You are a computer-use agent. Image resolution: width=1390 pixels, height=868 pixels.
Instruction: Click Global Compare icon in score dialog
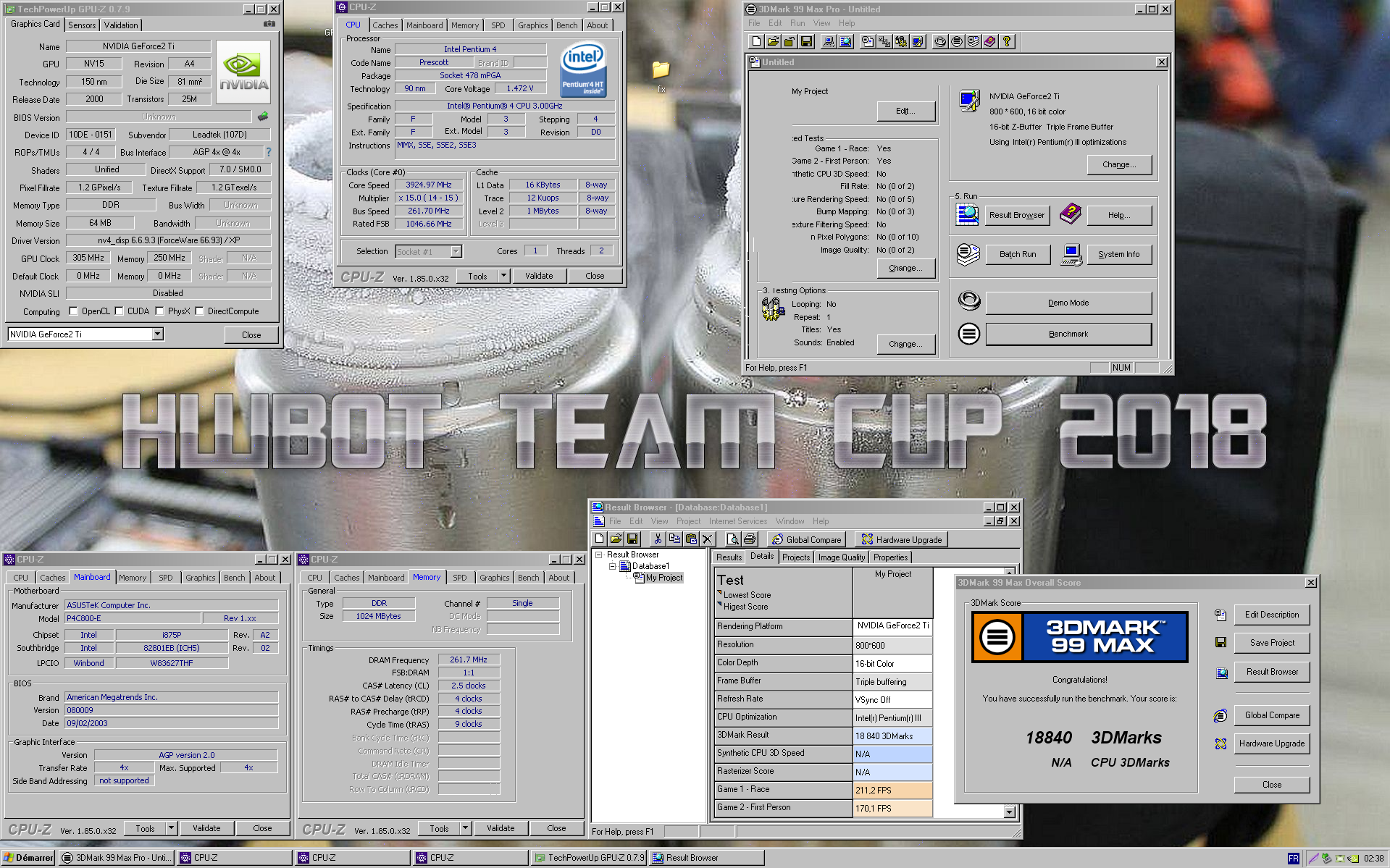1221,715
